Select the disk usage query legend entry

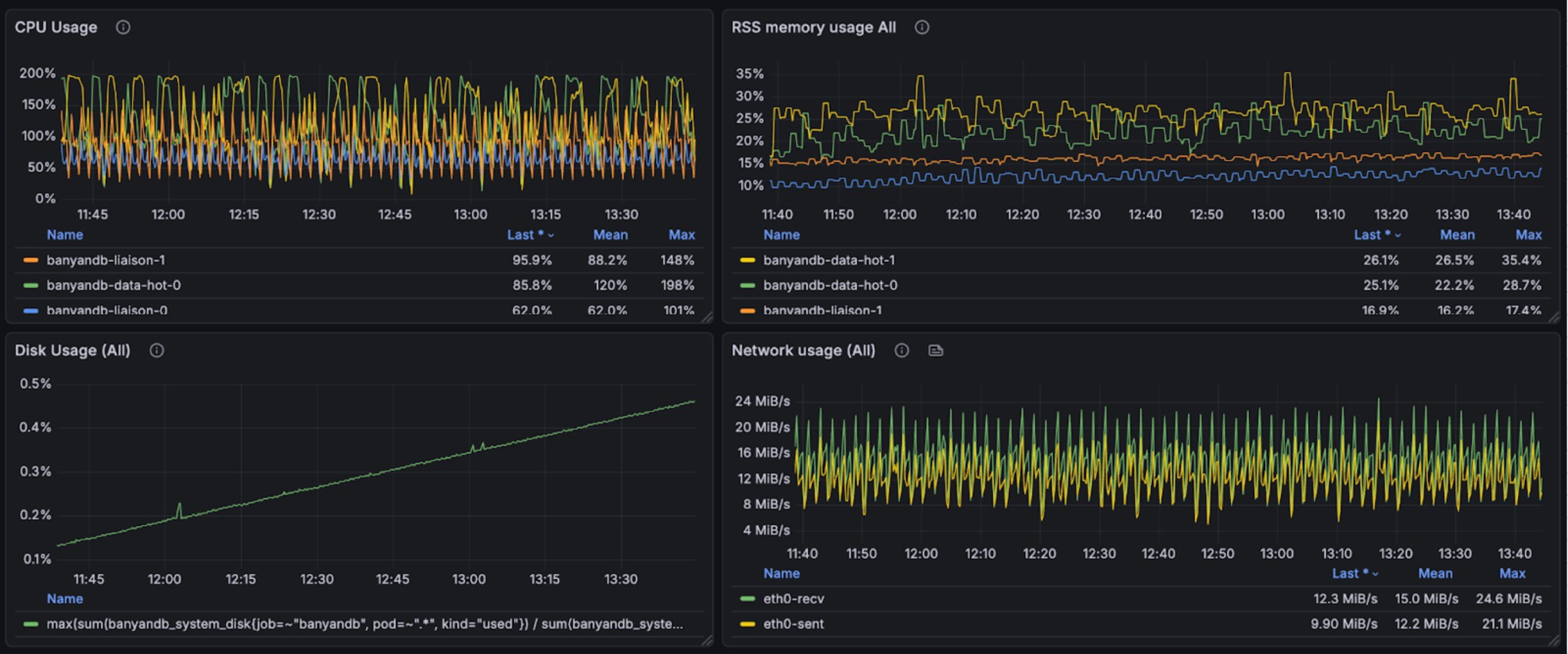click(364, 624)
